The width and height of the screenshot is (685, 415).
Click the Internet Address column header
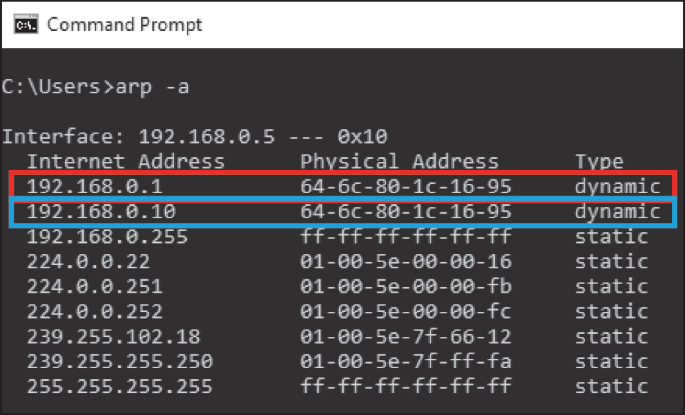point(126,161)
